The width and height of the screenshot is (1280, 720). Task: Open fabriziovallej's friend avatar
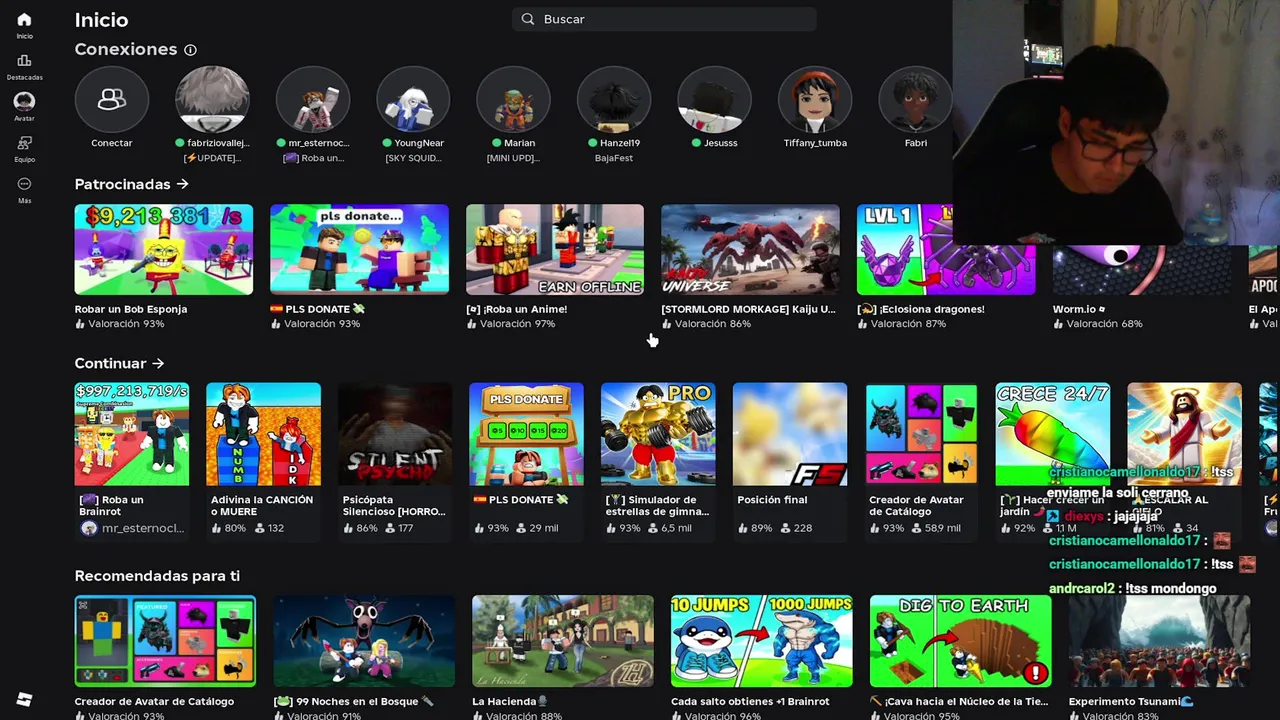[x=212, y=99]
